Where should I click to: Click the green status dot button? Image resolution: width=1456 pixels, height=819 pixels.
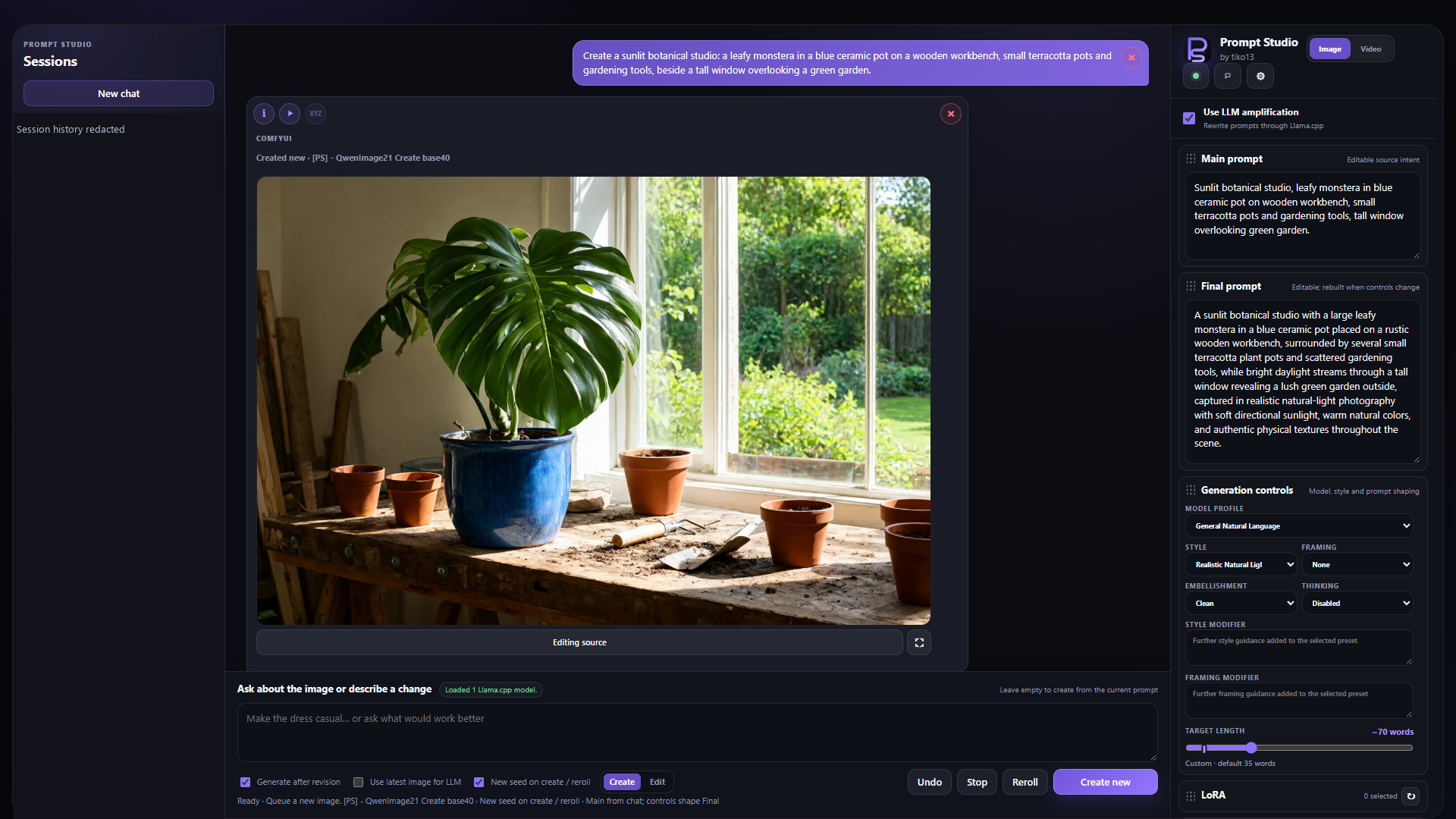pyautogui.click(x=1196, y=76)
